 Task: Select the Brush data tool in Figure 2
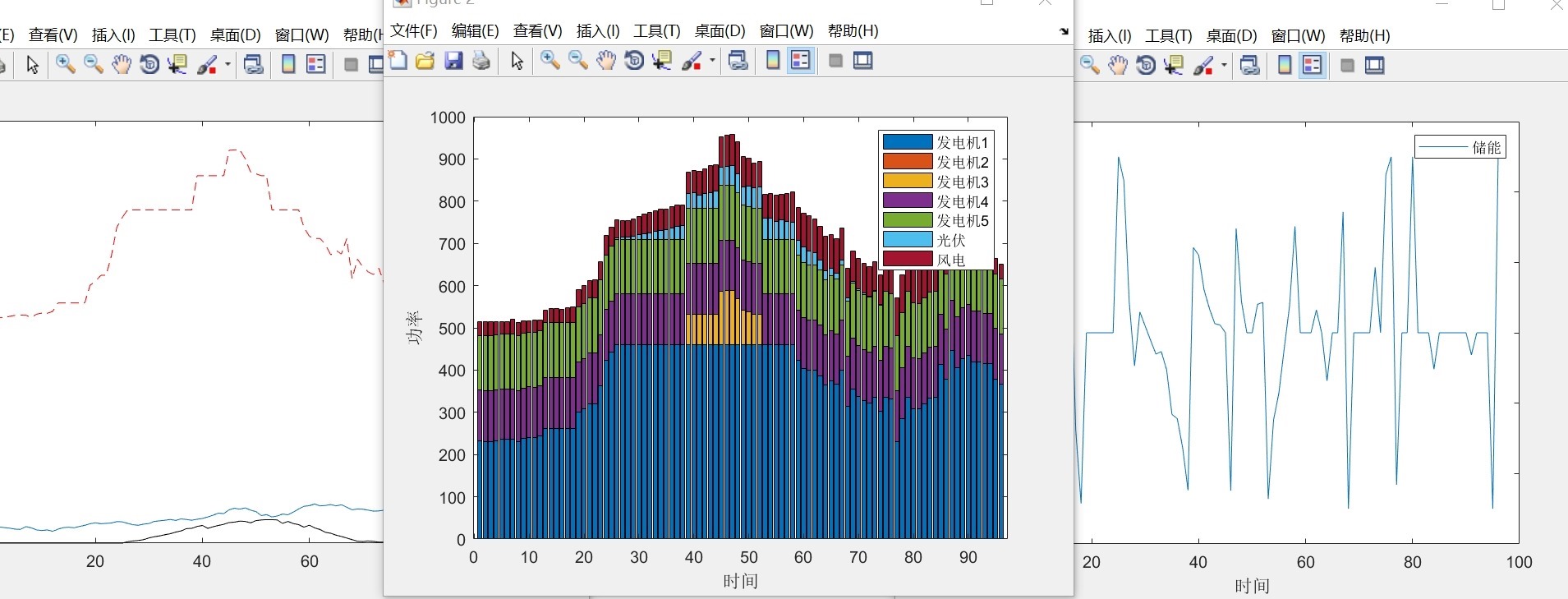click(692, 61)
